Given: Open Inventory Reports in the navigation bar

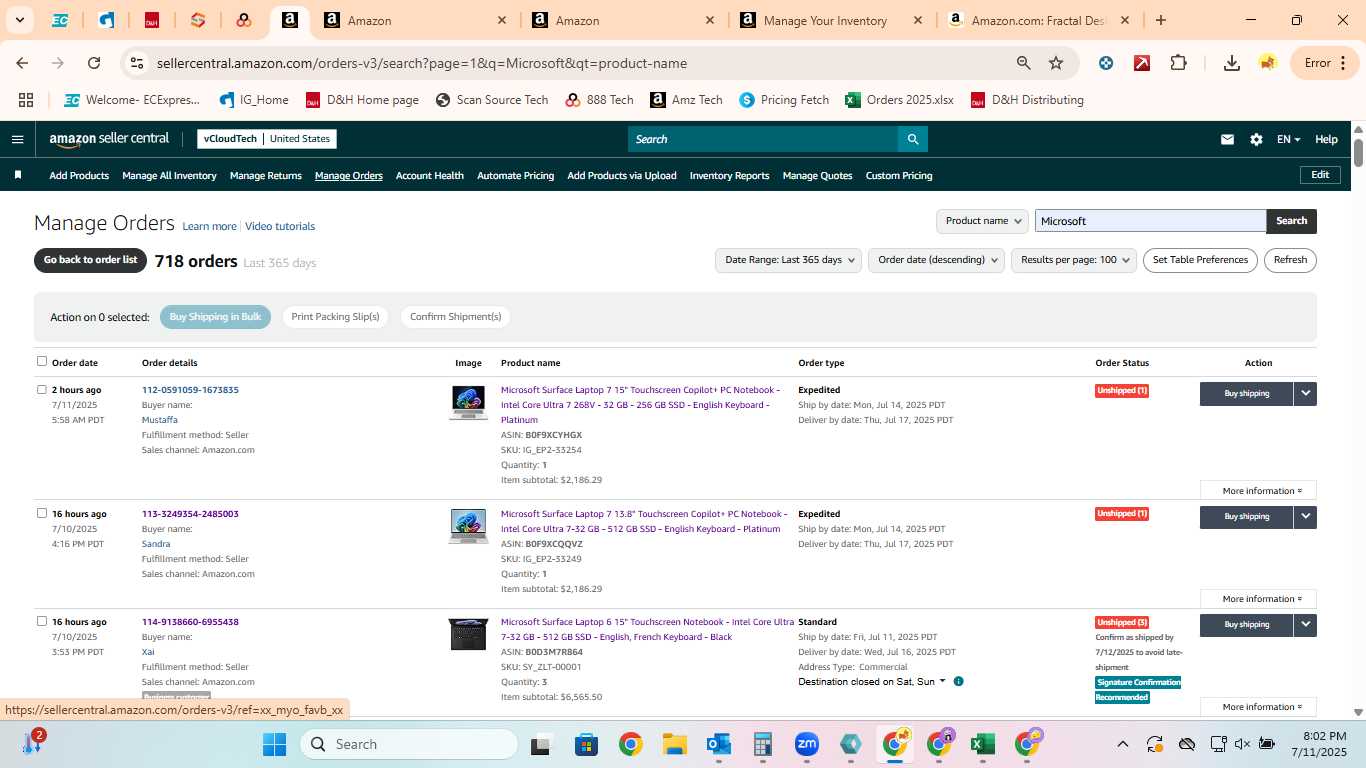Looking at the screenshot, I should point(730,176).
